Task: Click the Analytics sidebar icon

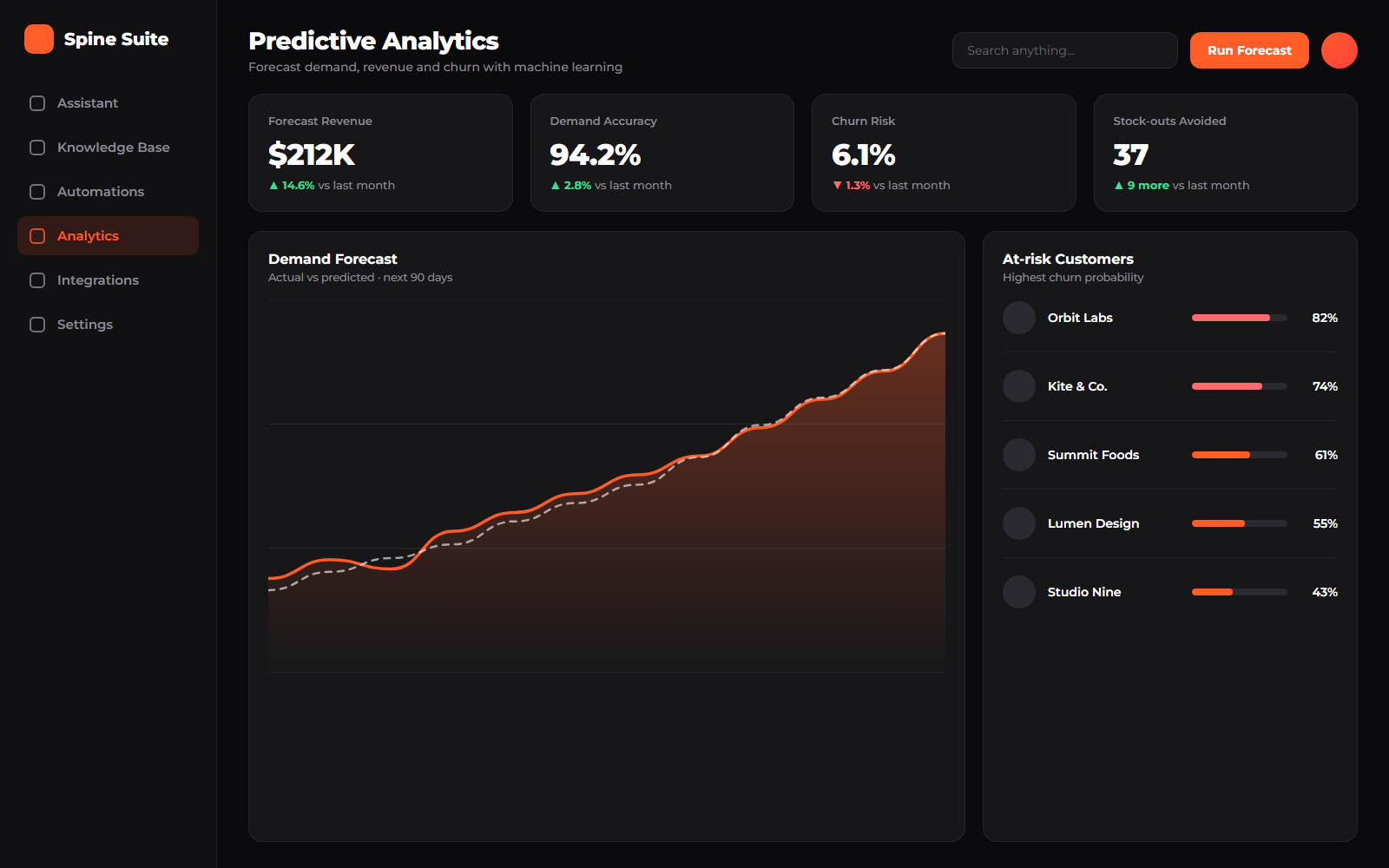Action: (x=37, y=236)
